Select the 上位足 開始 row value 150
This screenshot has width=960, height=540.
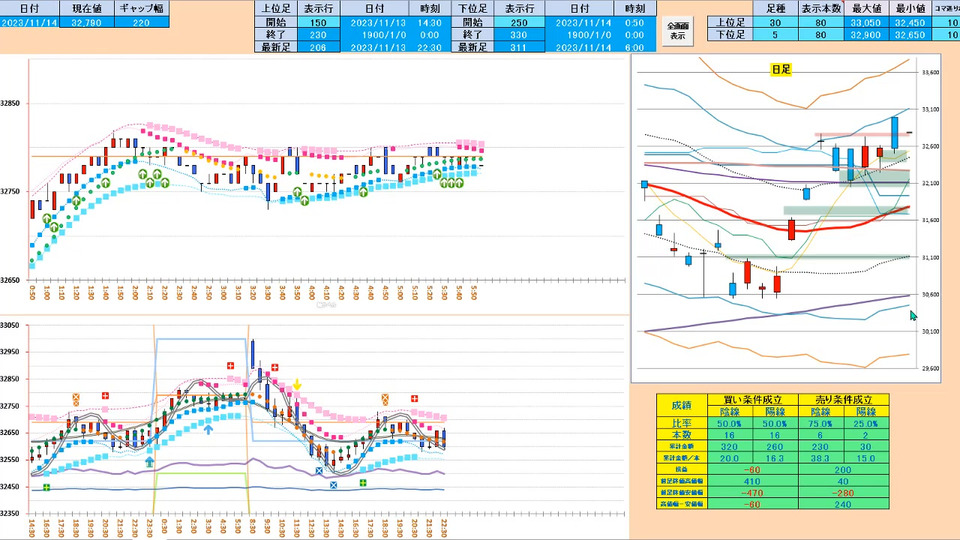click(318, 23)
